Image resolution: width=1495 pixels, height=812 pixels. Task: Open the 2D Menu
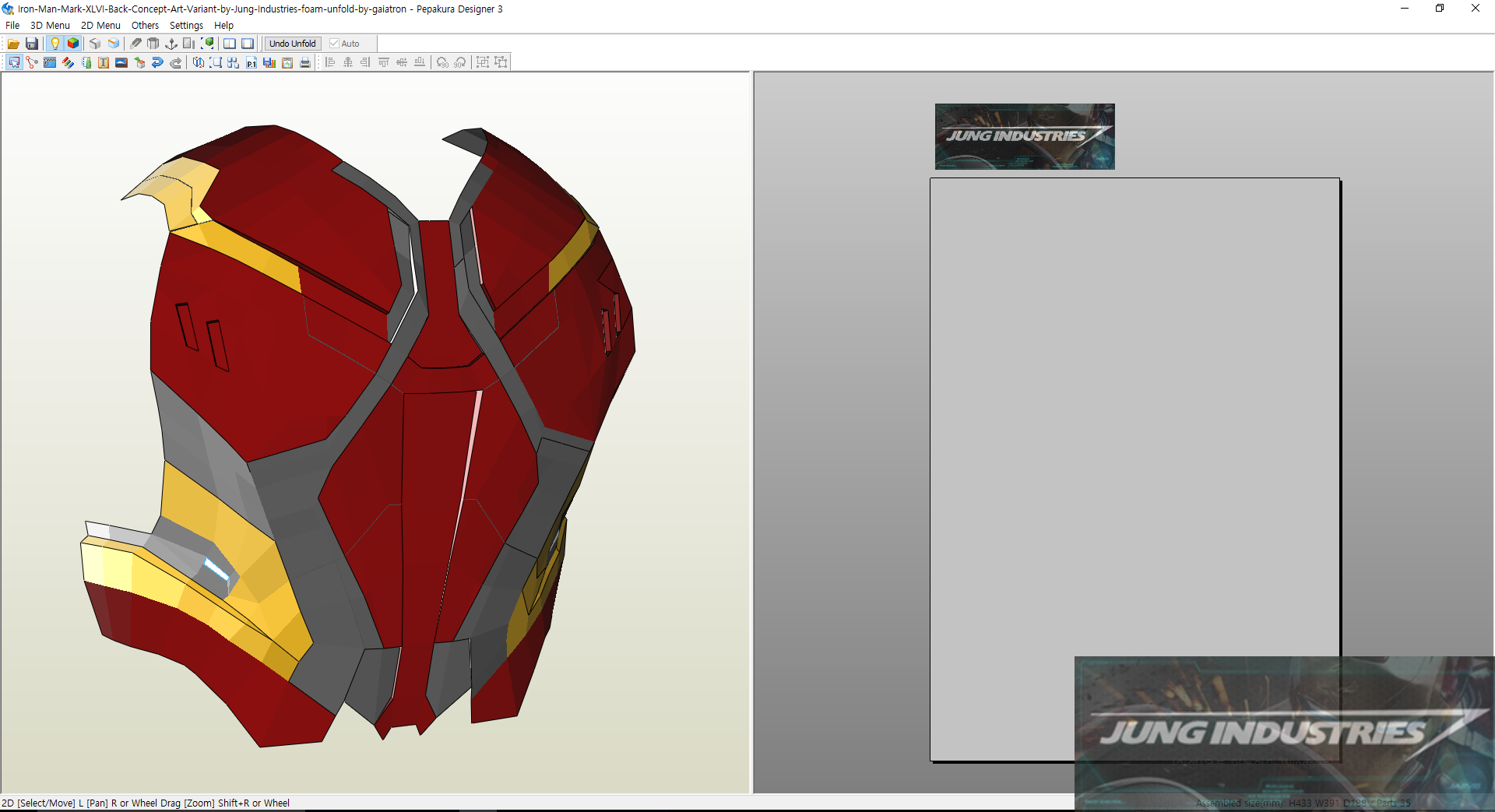(100, 26)
